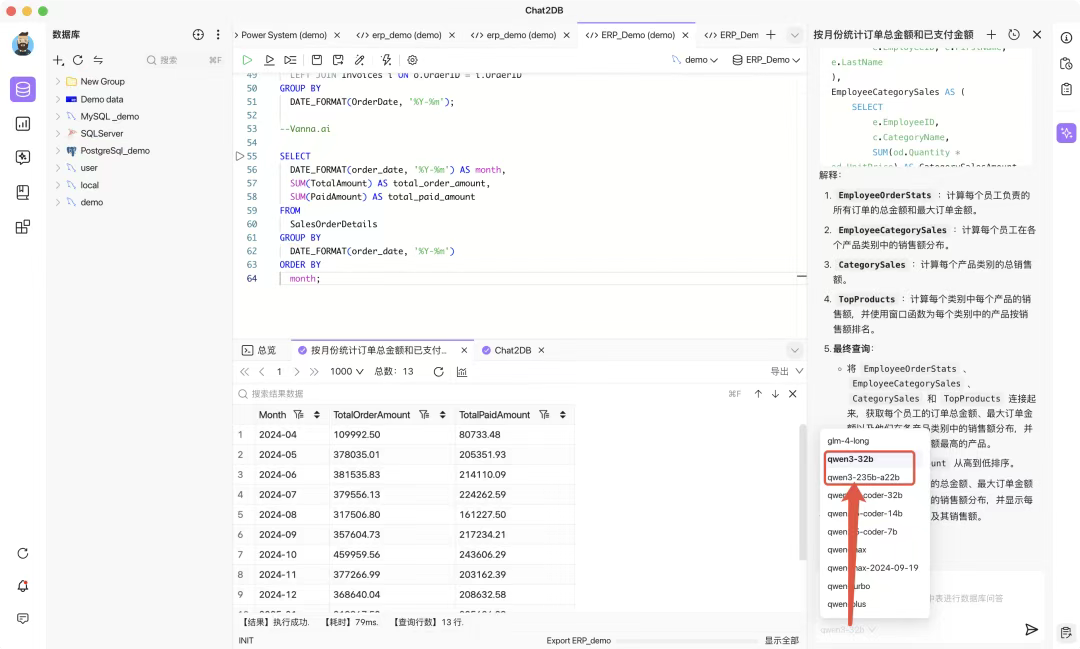Open the AI chat icon in sidebar
The height and width of the screenshot is (649, 1080).
coord(23,158)
